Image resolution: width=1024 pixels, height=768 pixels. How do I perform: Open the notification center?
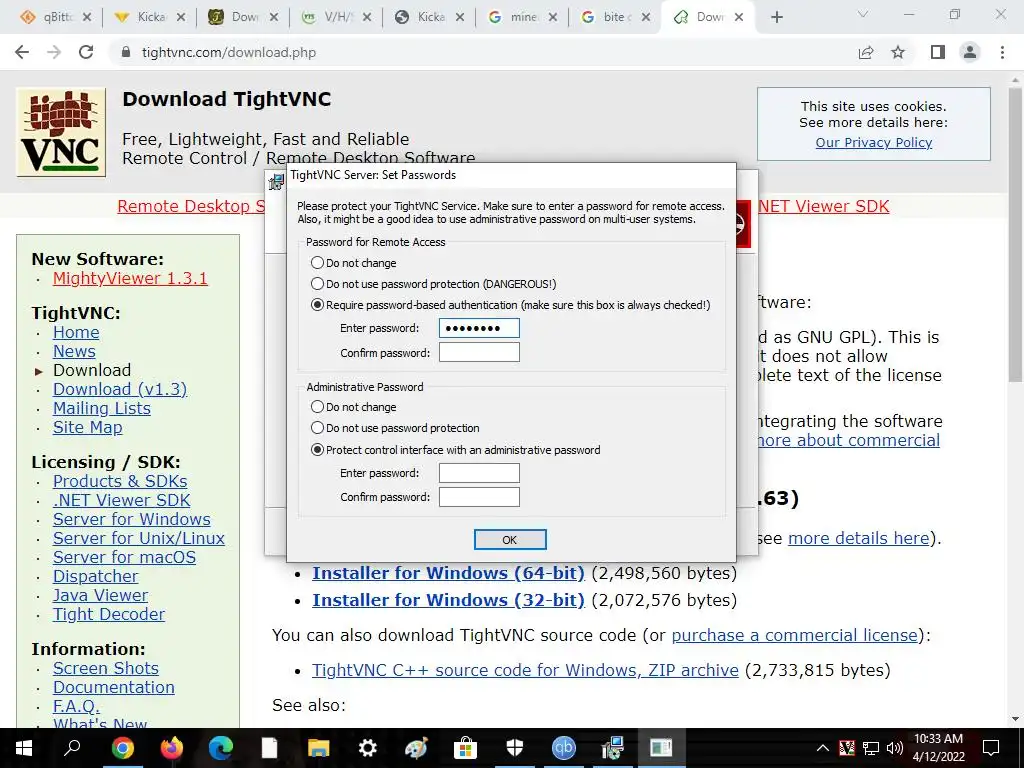[991, 748]
